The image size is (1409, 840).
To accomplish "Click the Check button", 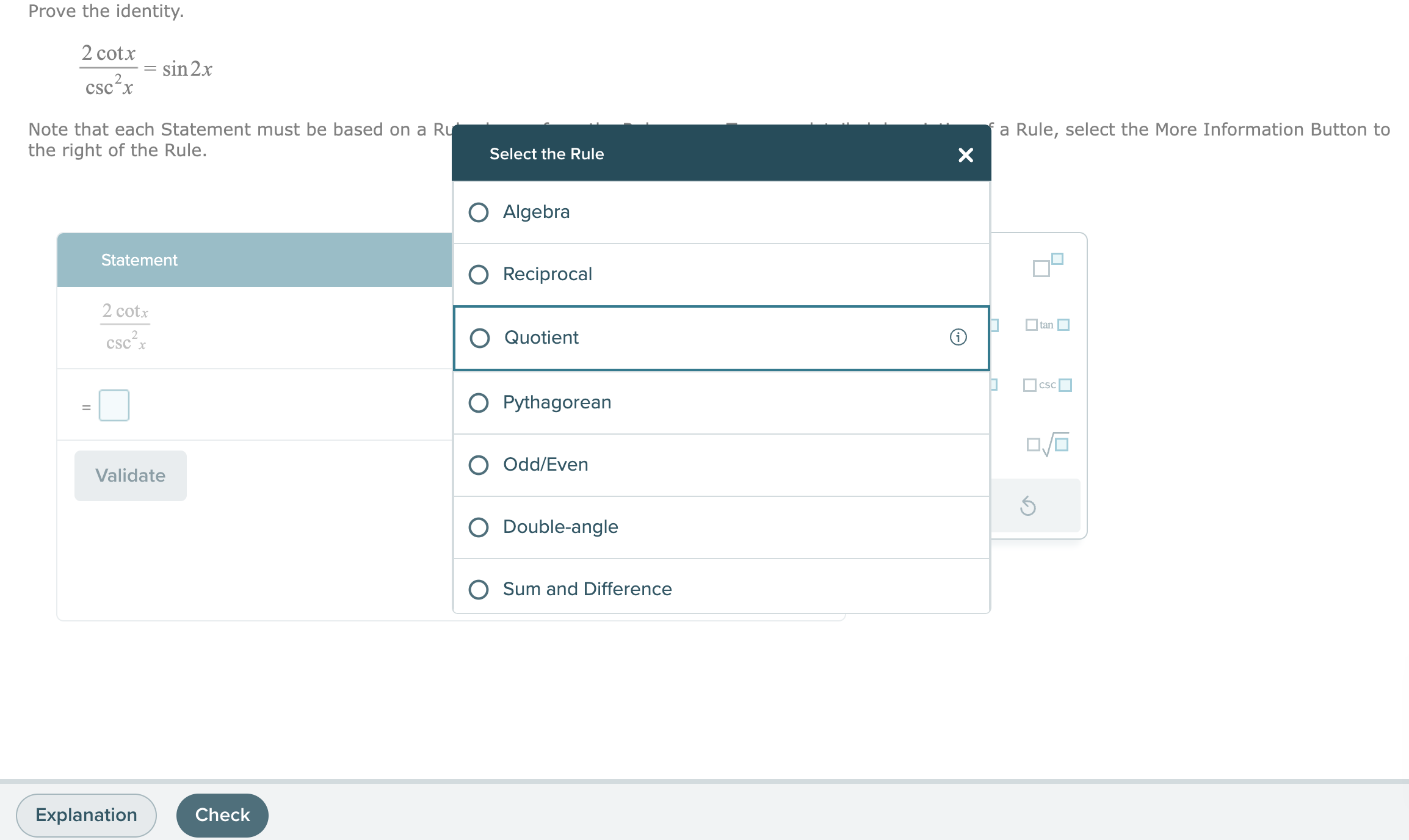I will click(x=222, y=815).
